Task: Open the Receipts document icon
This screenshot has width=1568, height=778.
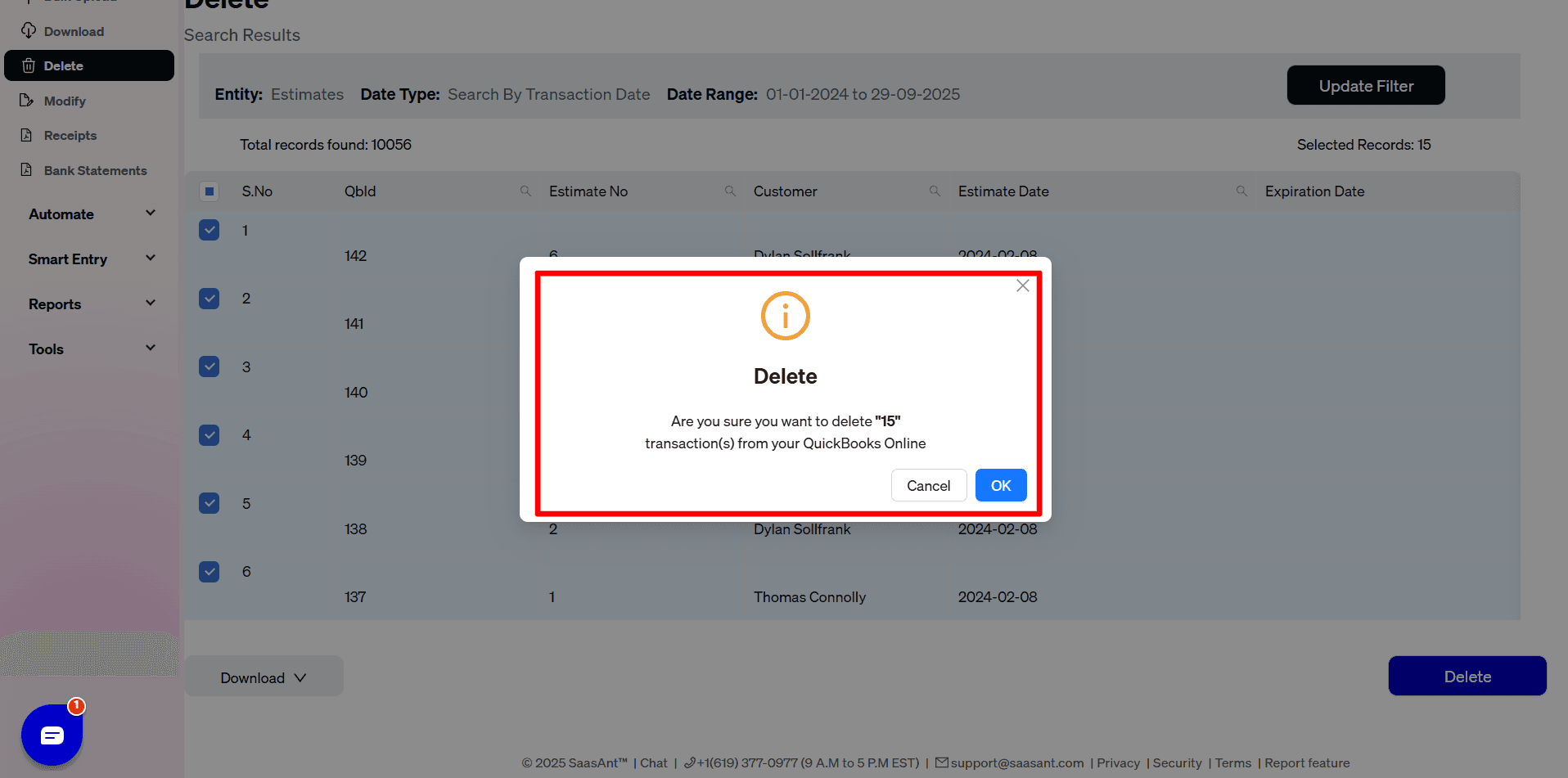Action: click(29, 135)
